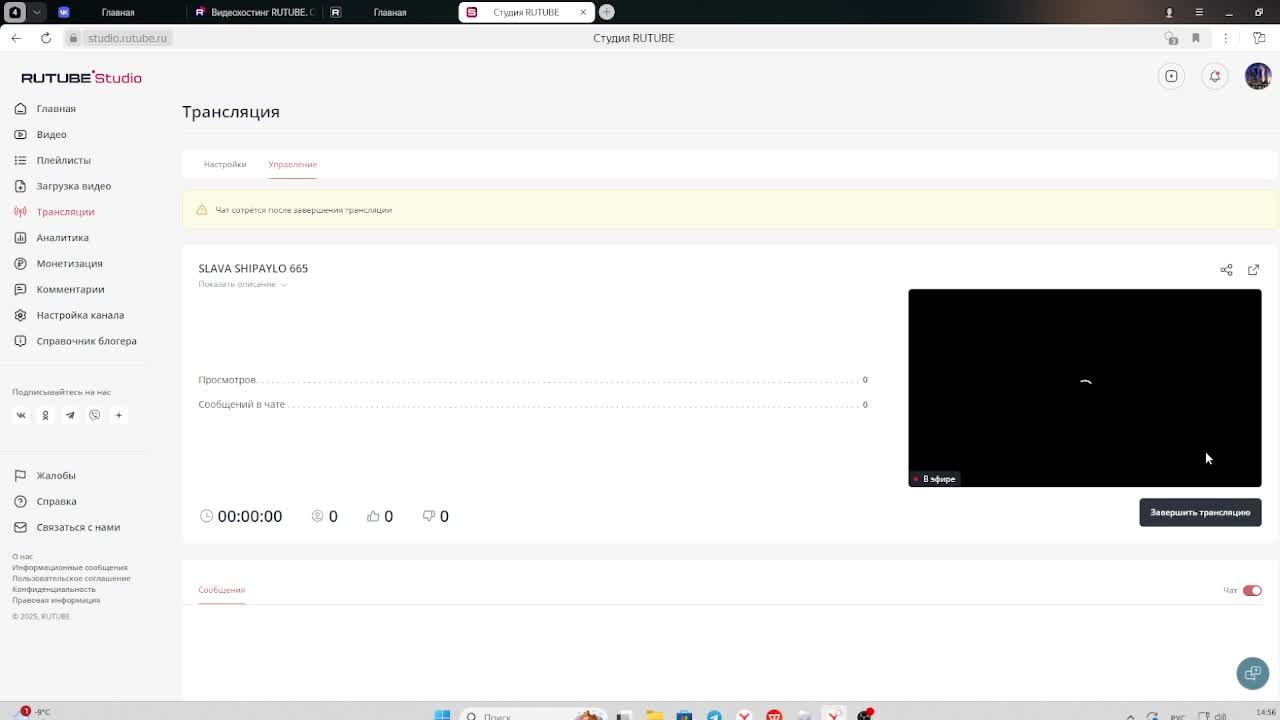Open the Telegram social icon
The image size is (1280, 720).
point(70,415)
